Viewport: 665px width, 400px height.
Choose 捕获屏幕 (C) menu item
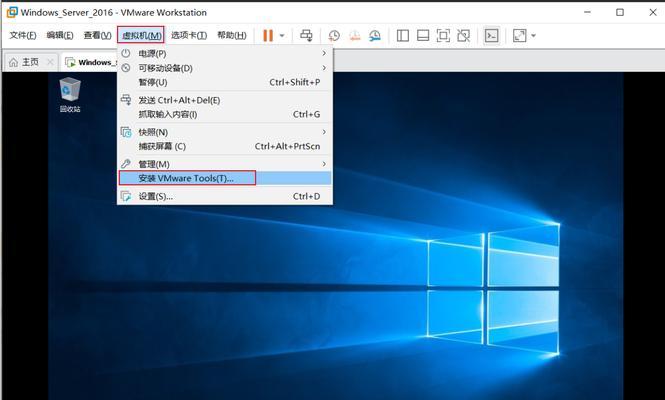225,146
